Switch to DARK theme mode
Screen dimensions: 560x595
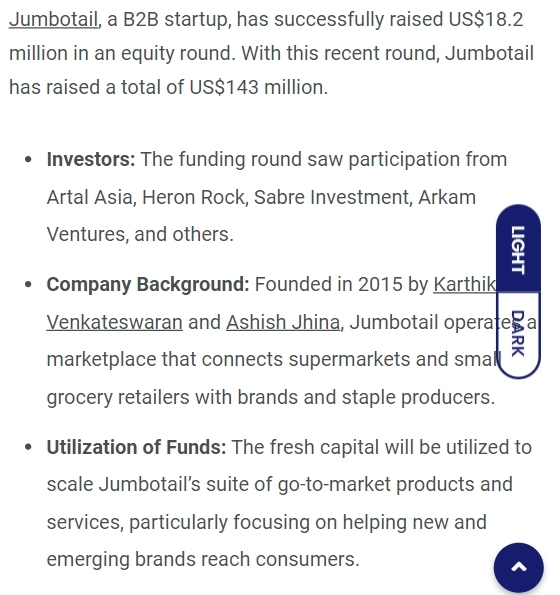(x=518, y=335)
